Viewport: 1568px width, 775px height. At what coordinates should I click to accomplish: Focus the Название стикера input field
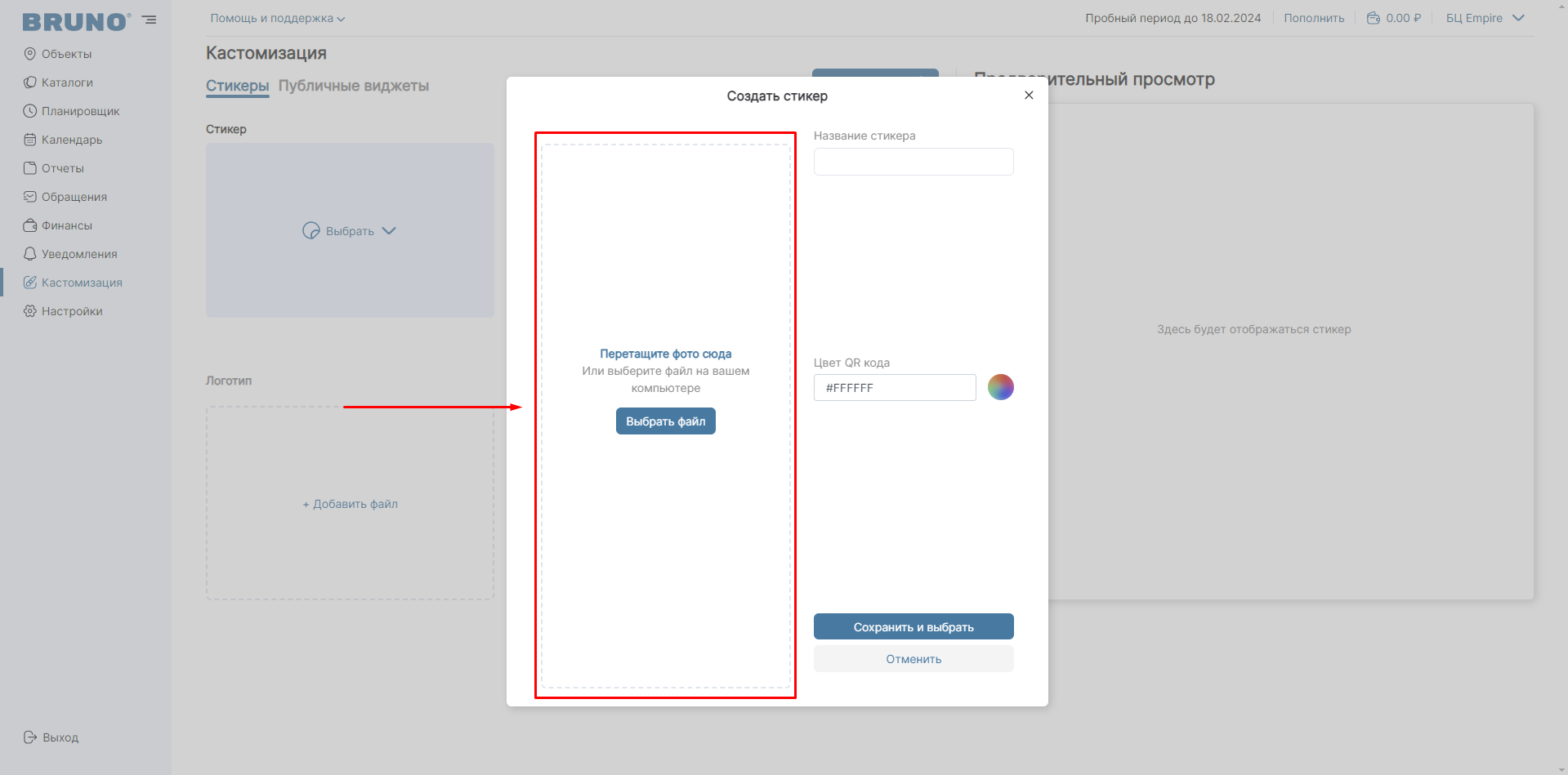point(914,162)
